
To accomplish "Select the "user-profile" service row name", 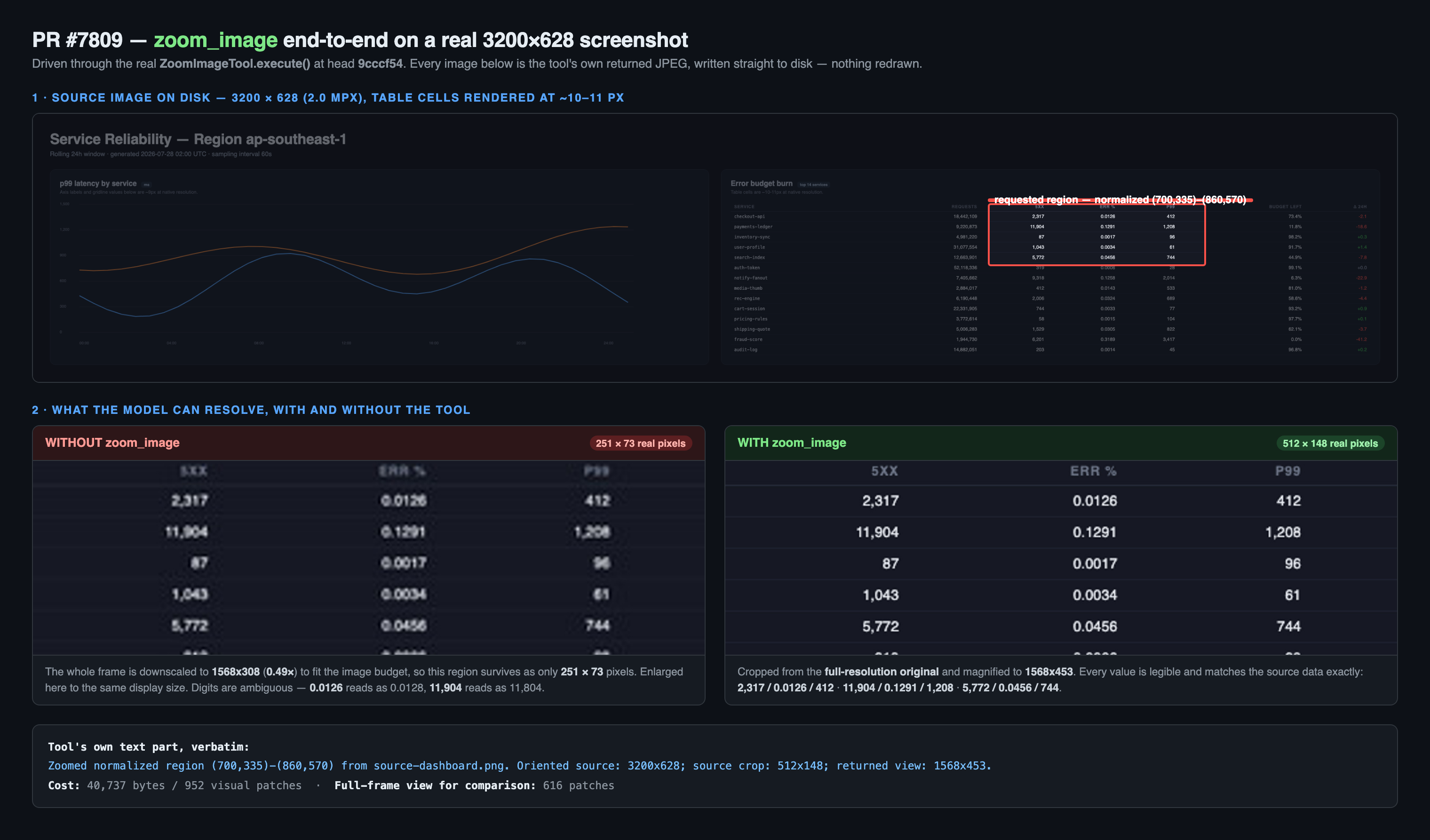I will (x=749, y=247).
